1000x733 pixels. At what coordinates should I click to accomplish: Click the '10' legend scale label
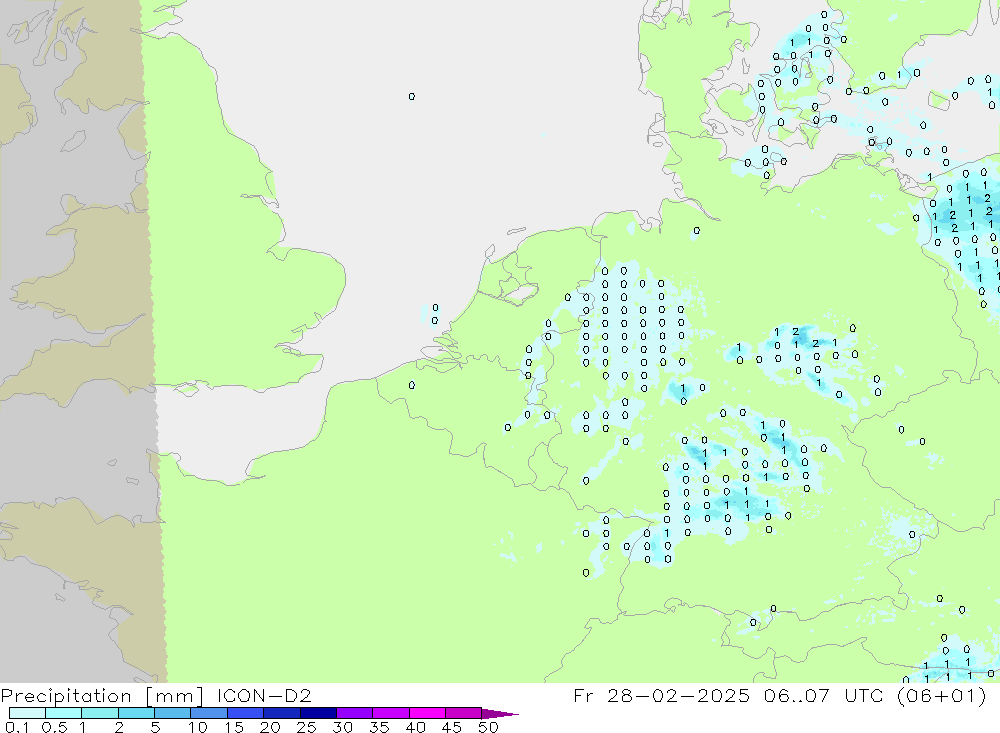pyautogui.click(x=198, y=727)
